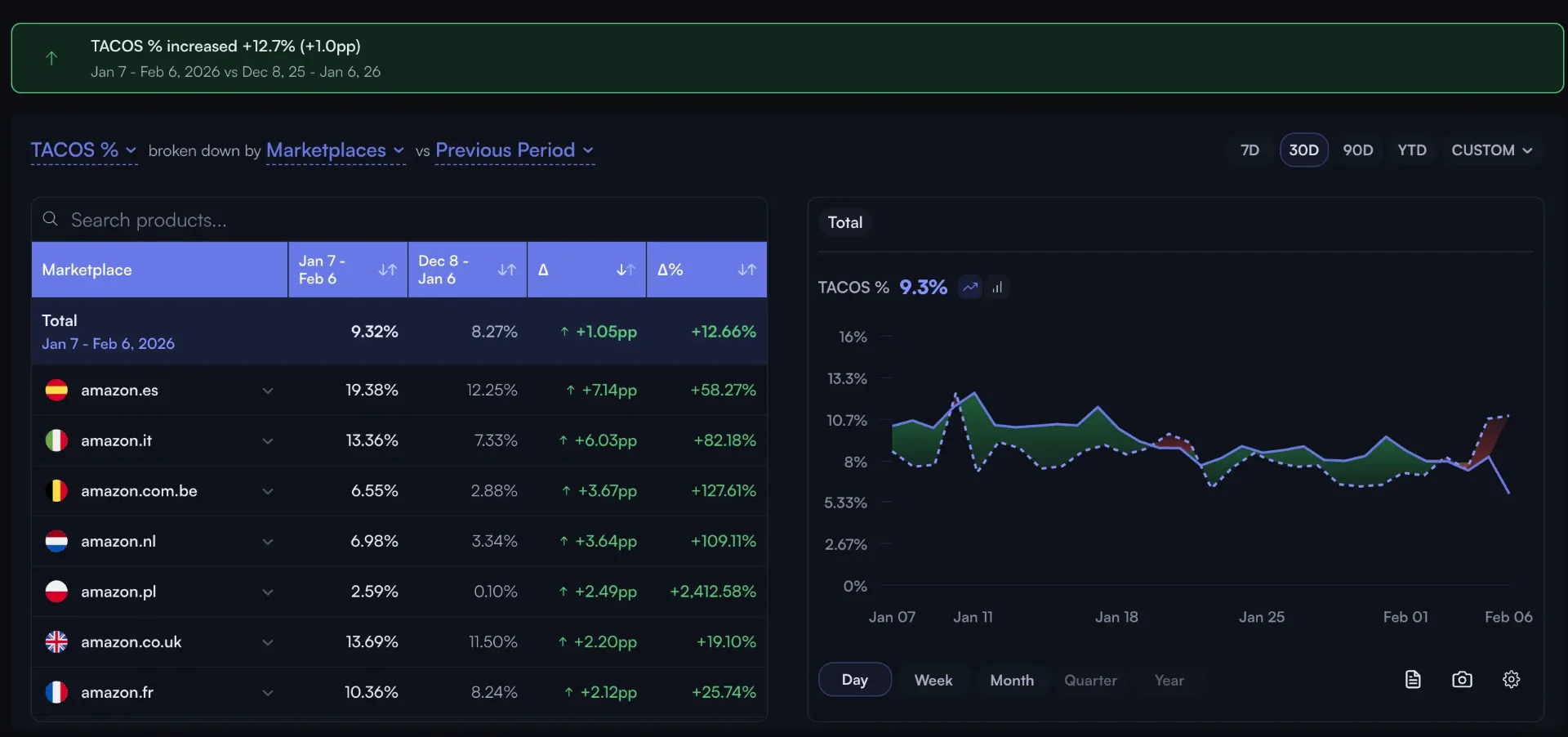The height and width of the screenshot is (737, 1568).
Task: Click the 9.3% TACOS value in the chart
Action: point(923,287)
